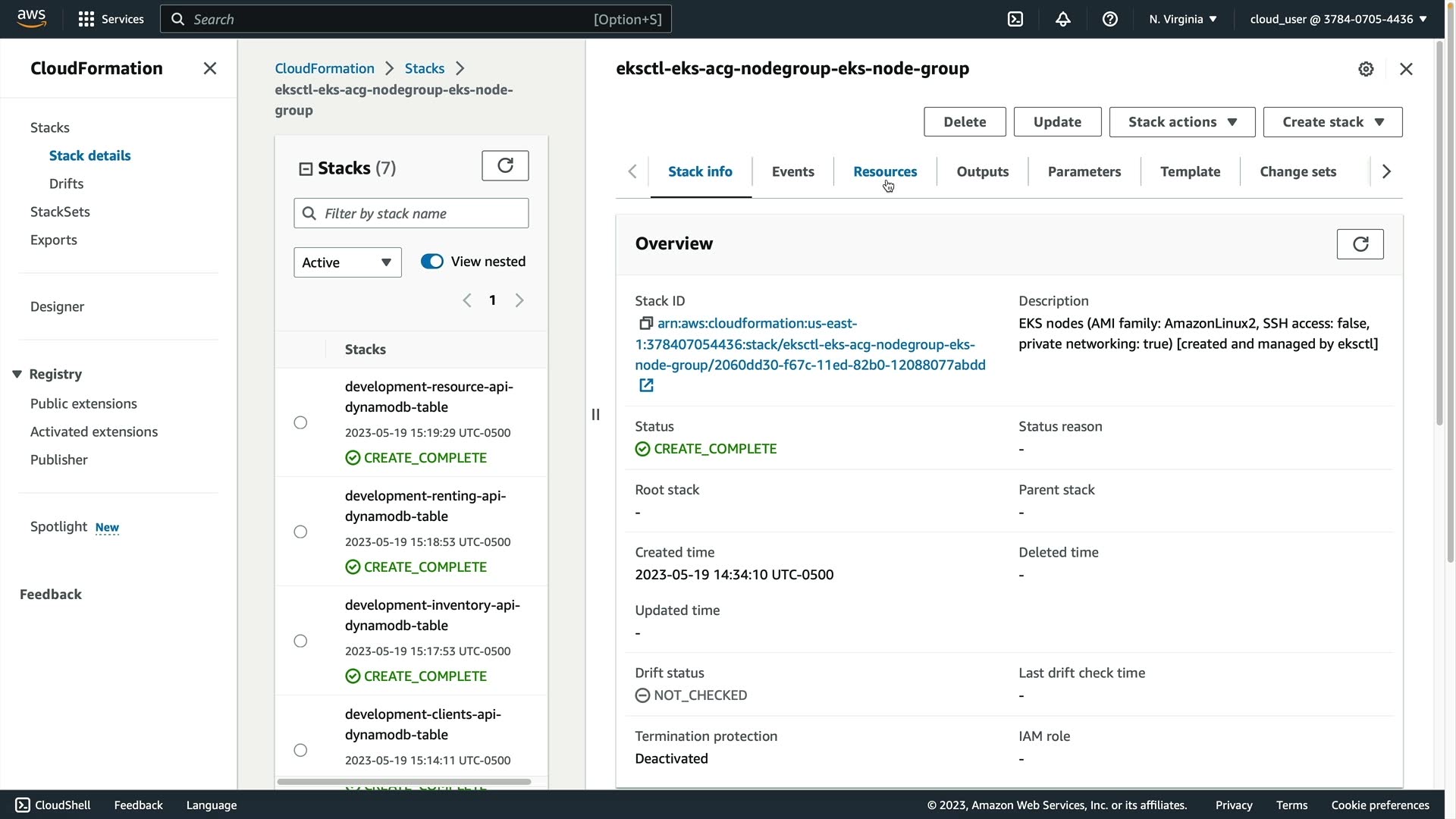Toggle the View nested switch

click(x=432, y=262)
